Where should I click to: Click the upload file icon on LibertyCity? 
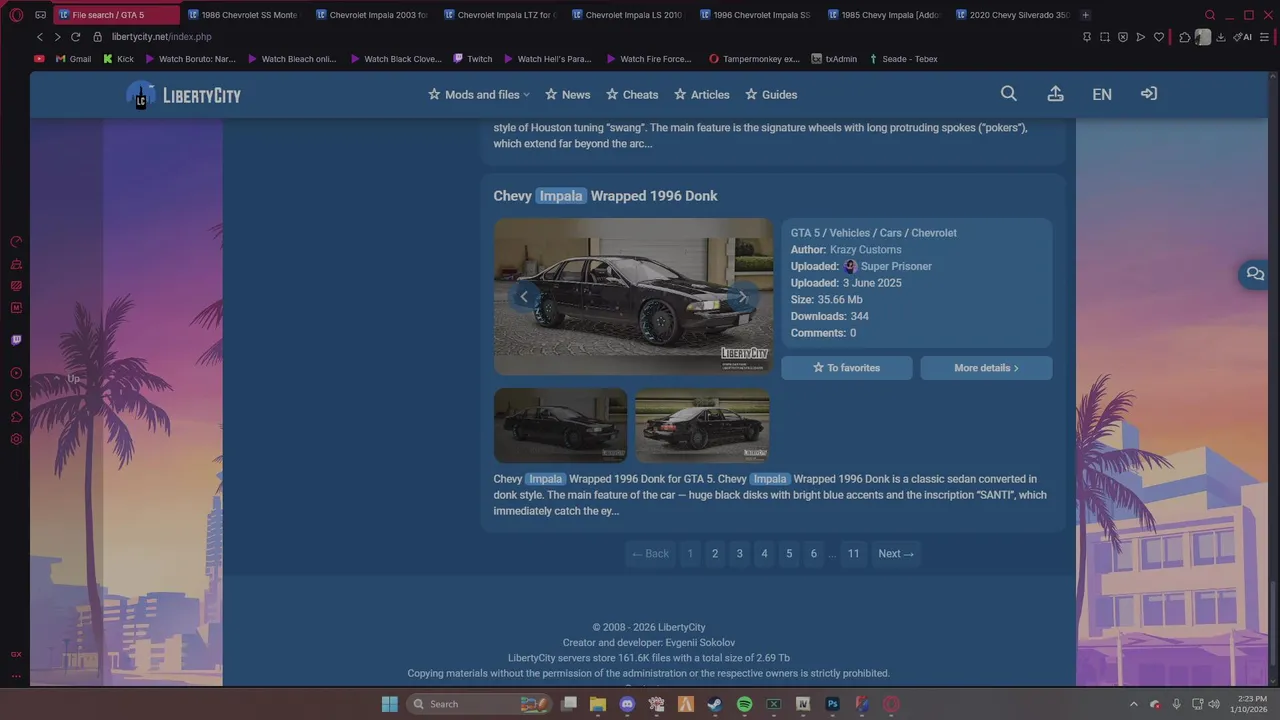pyautogui.click(x=1055, y=94)
